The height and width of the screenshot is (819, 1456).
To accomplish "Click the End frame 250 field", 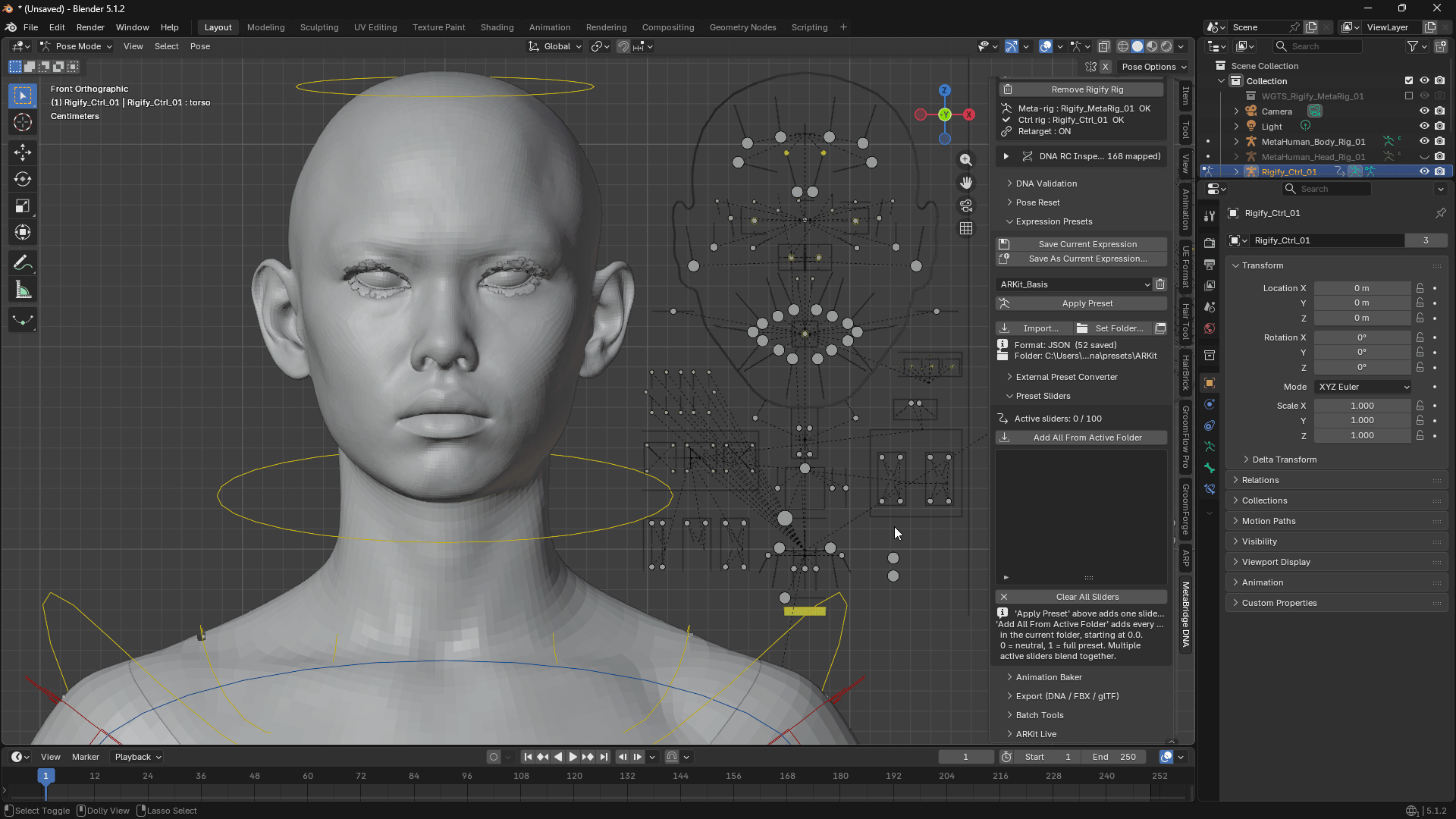I will click(x=1114, y=757).
